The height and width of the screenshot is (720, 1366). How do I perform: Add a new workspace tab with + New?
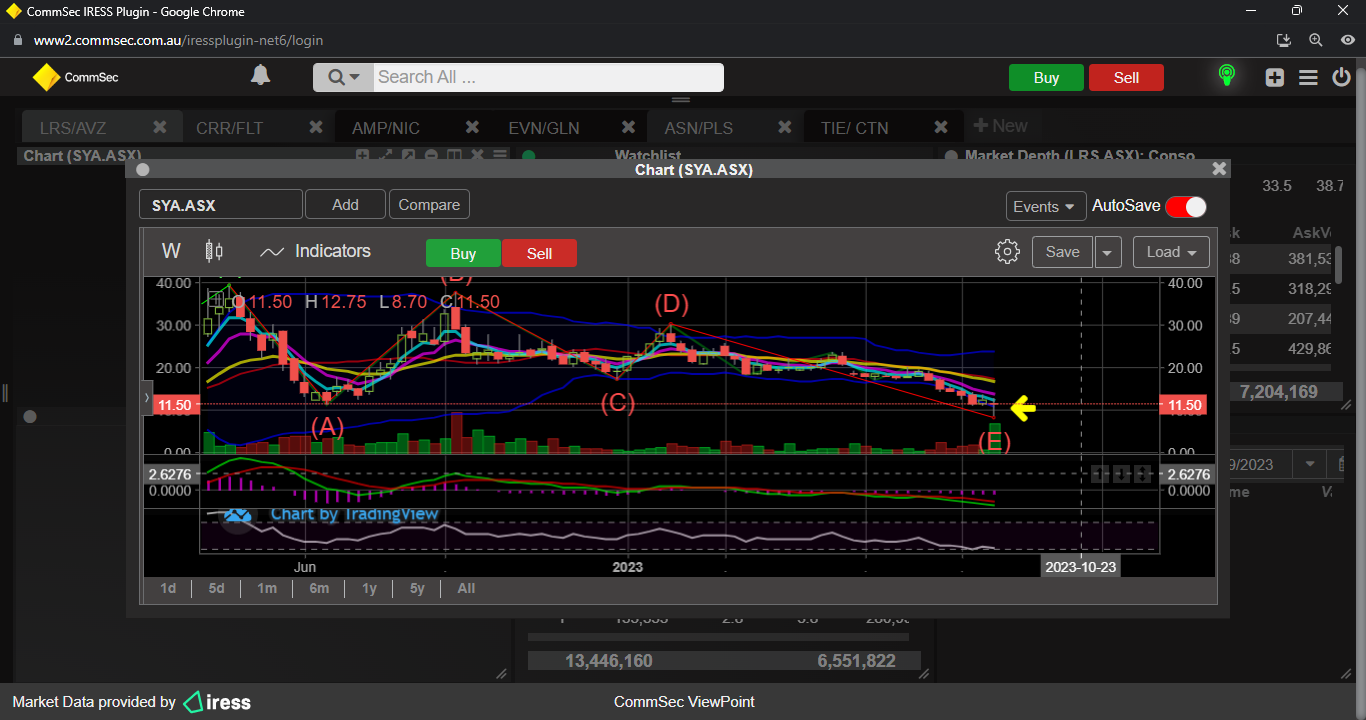pyautogui.click(x=1000, y=126)
